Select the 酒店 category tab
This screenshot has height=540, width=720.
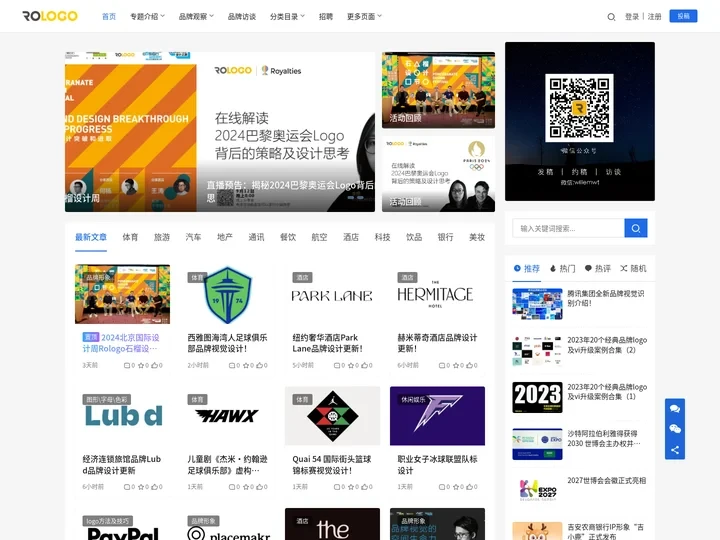click(x=351, y=237)
